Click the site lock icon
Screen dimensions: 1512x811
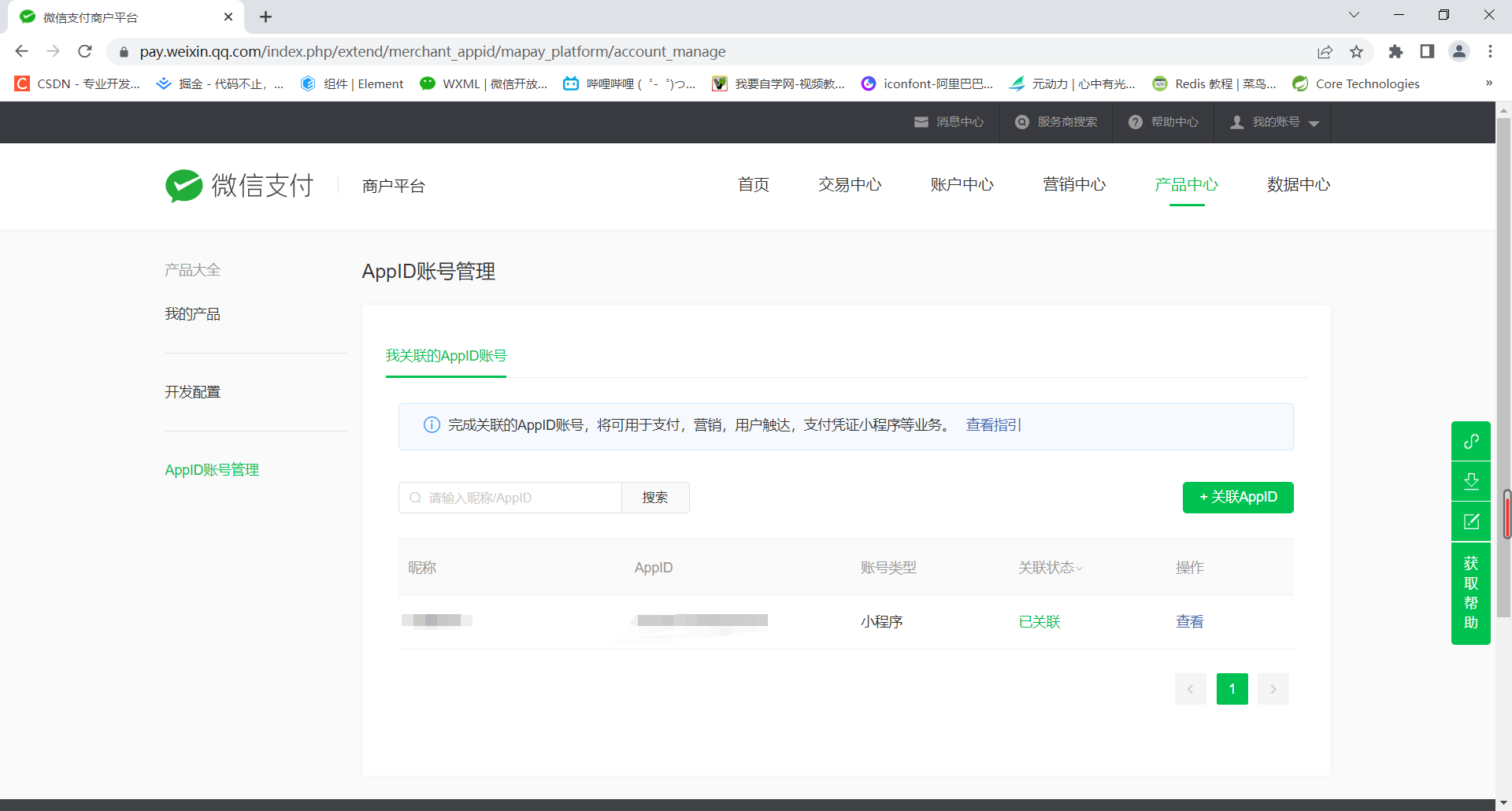[123, 52]
